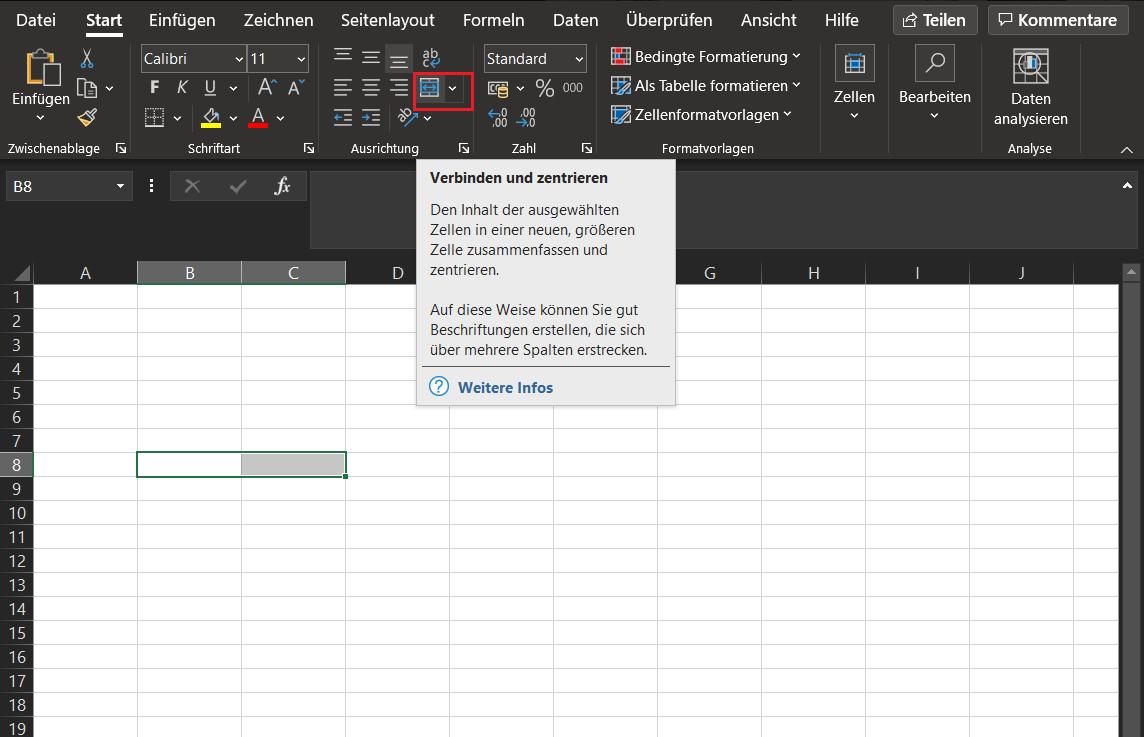The width and height of the screenshot is (1144, 737).
Task: Click the accounting currency format icon
Action: coord(498,89)
